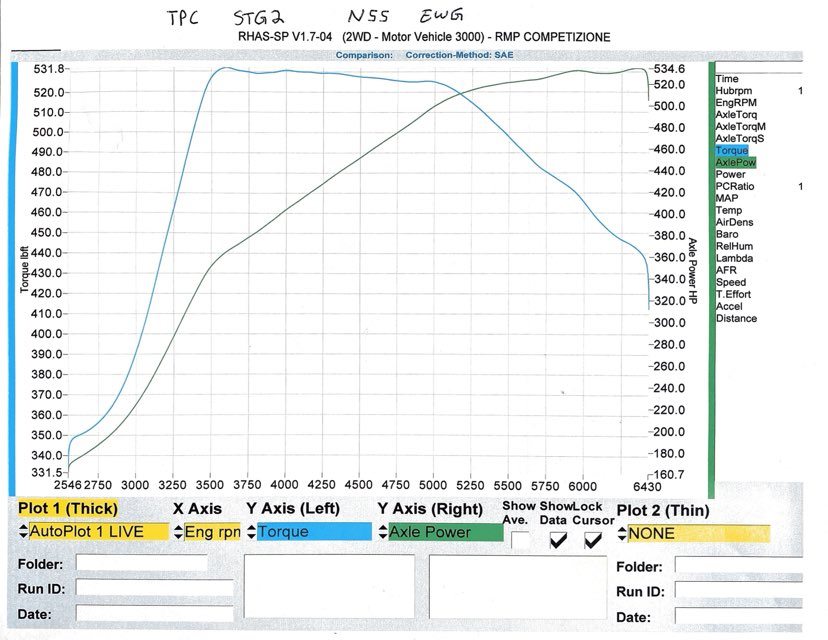This screenshot has width=828, height=640.
Task: Click the green vertical bar beside channel list
Action: coord(711,280)
